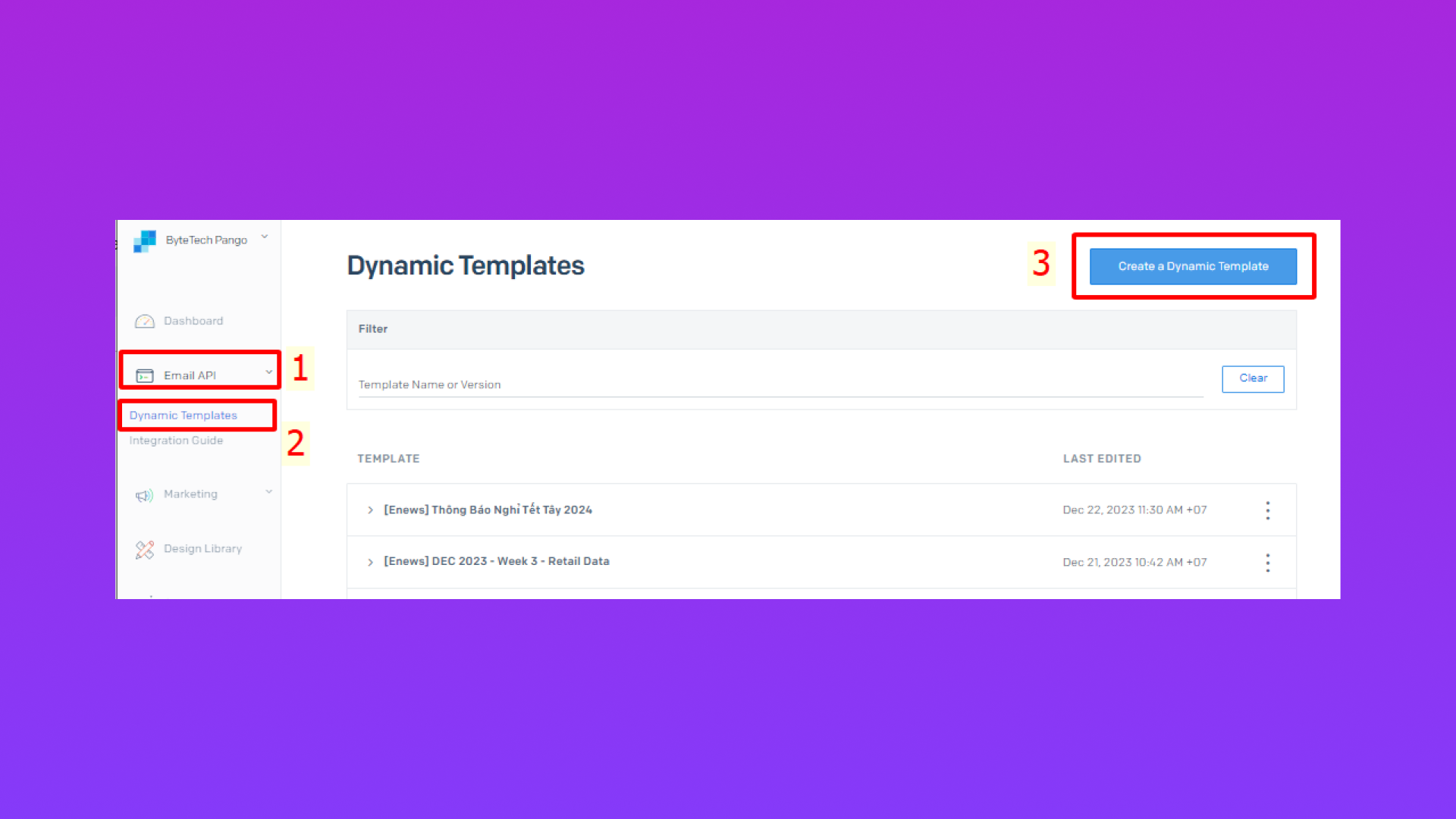Expand the DEC 2023 Week 3 Retail Data row
This screenshot has width=1456, height=819.
(370, 563)
